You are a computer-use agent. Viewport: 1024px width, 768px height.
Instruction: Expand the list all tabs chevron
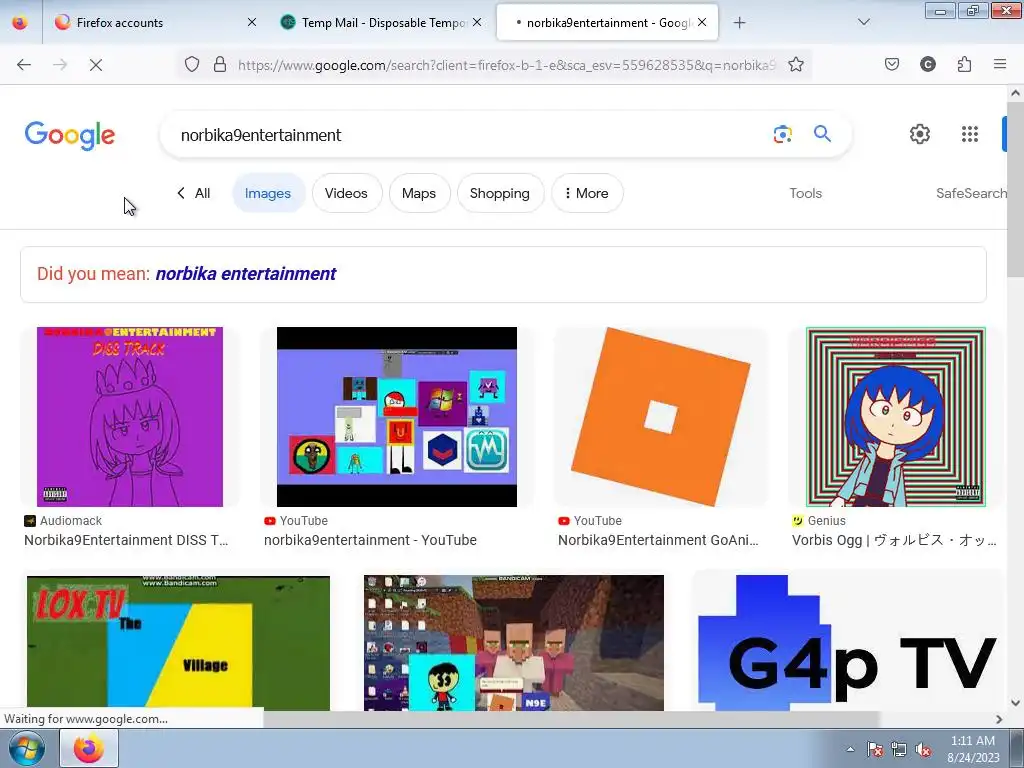[863, 22]
